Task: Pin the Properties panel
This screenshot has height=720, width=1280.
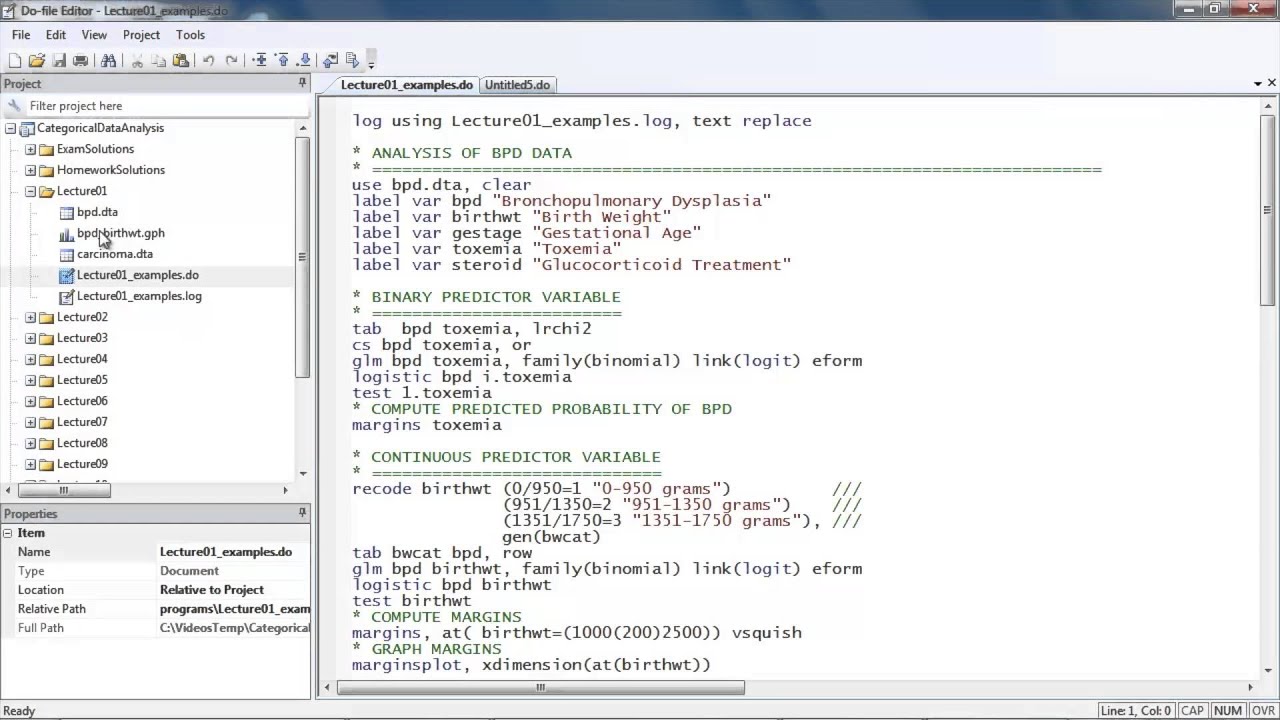Action: (302, 513)
